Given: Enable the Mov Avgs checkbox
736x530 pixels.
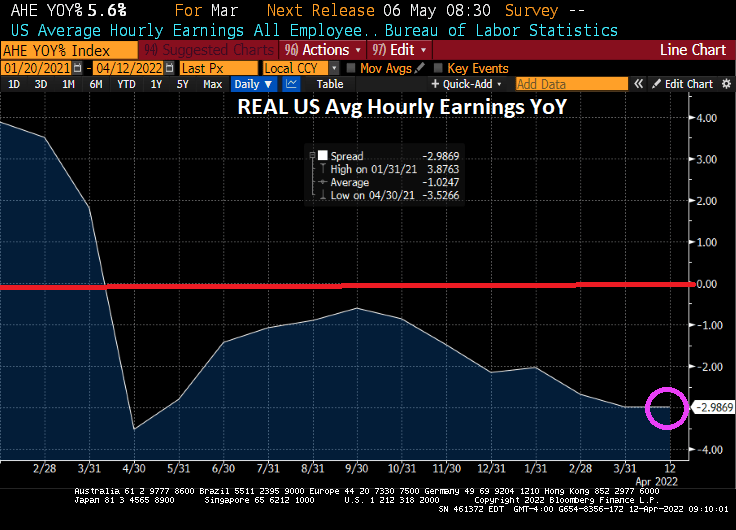Looking at the screenshot, I should (350, 68).
